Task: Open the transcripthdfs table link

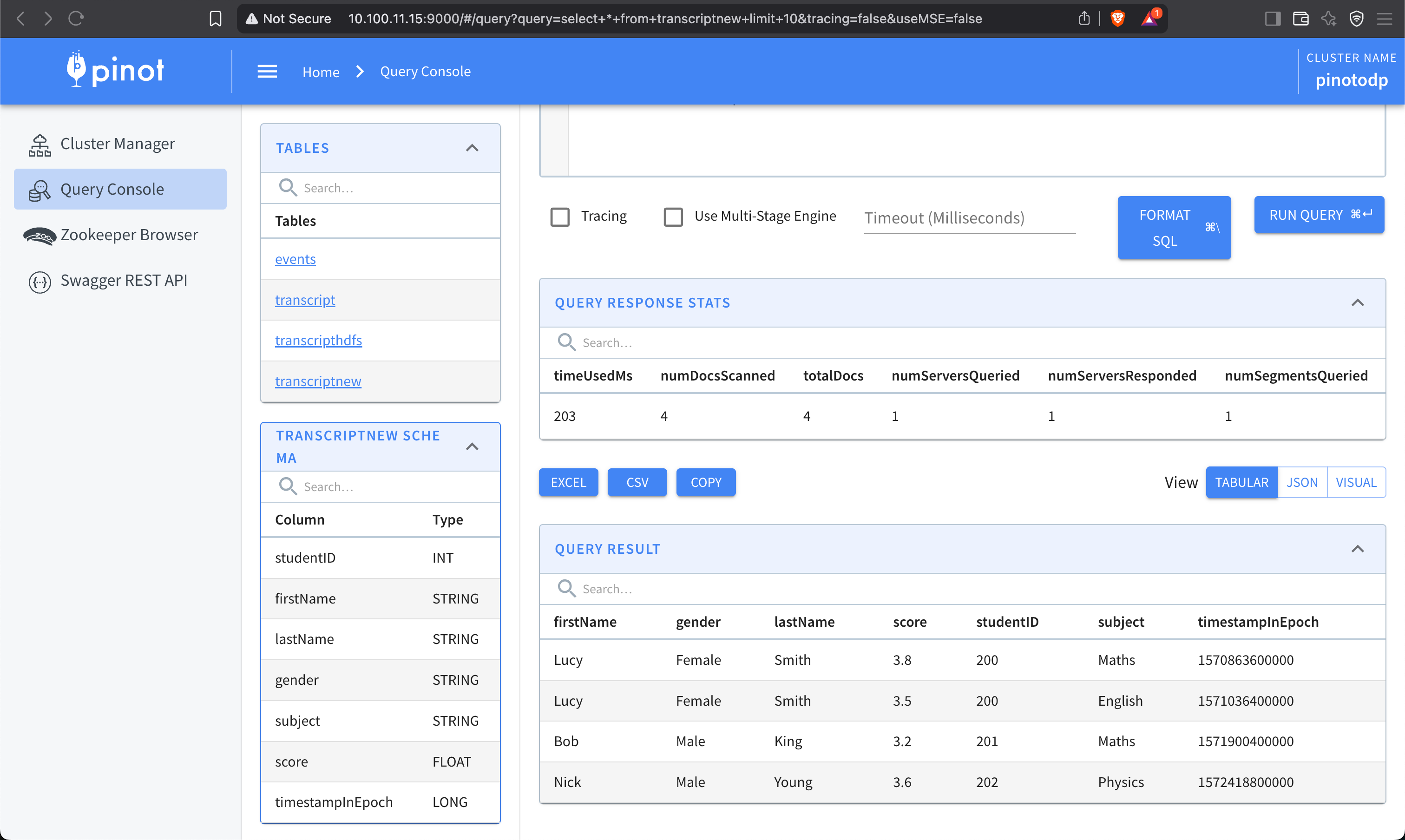Action: click(318, 340)
